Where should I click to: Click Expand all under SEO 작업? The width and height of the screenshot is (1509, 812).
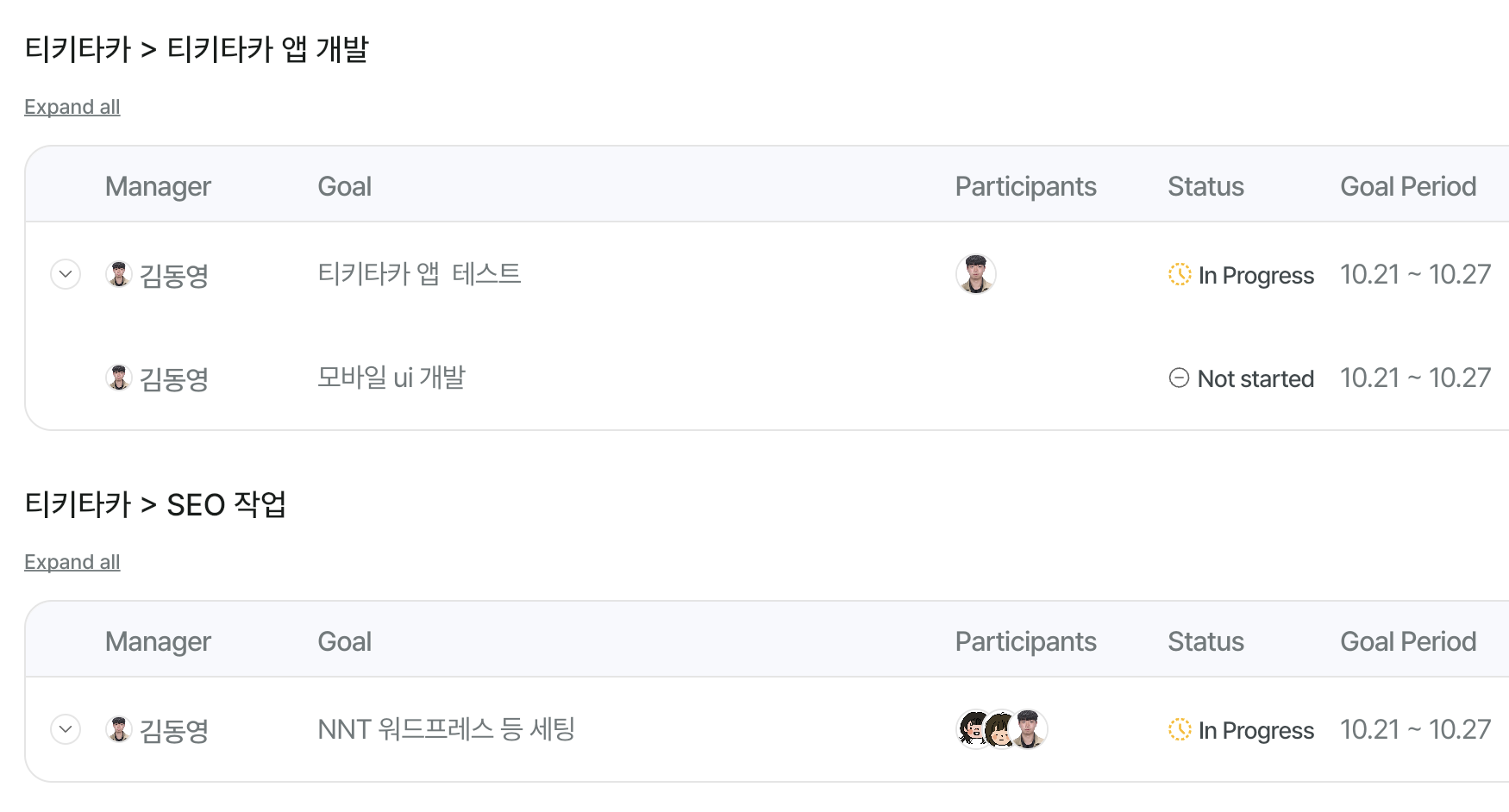(x=72, y=562)
